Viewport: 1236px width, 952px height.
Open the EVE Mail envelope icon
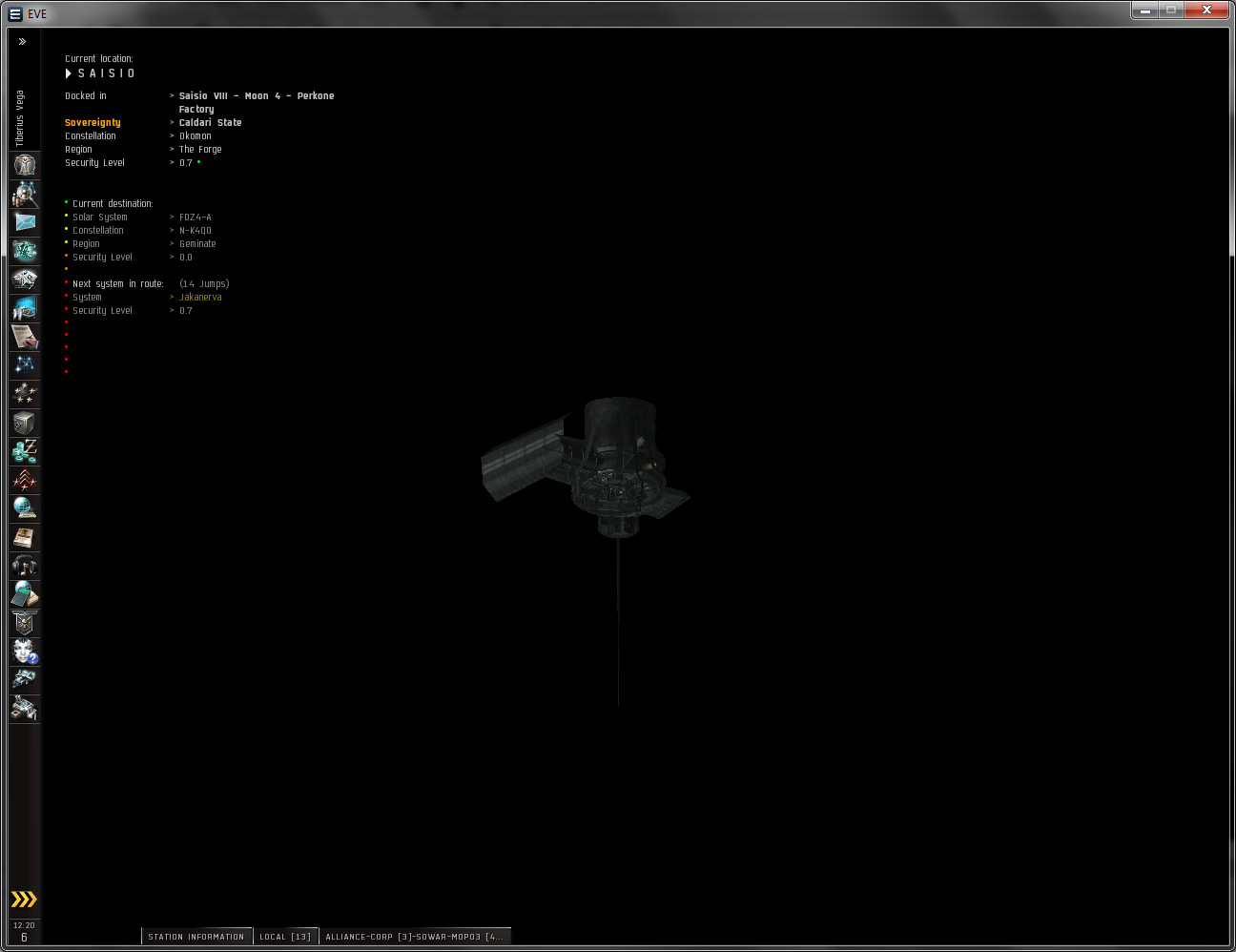point(25,222)
